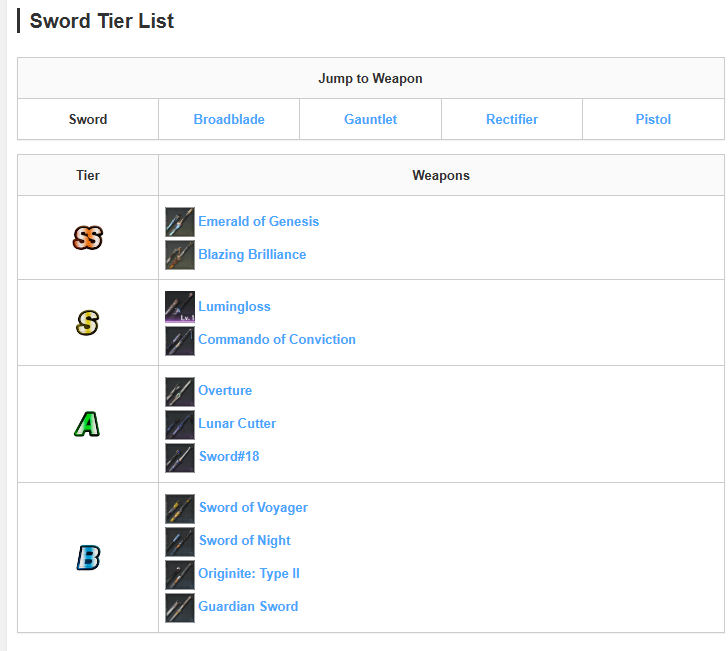Image resolution: width=728 pixels, height=651 pixels.
Task: Click the Sword Tier List heading
Action: [x=102, y=21]
